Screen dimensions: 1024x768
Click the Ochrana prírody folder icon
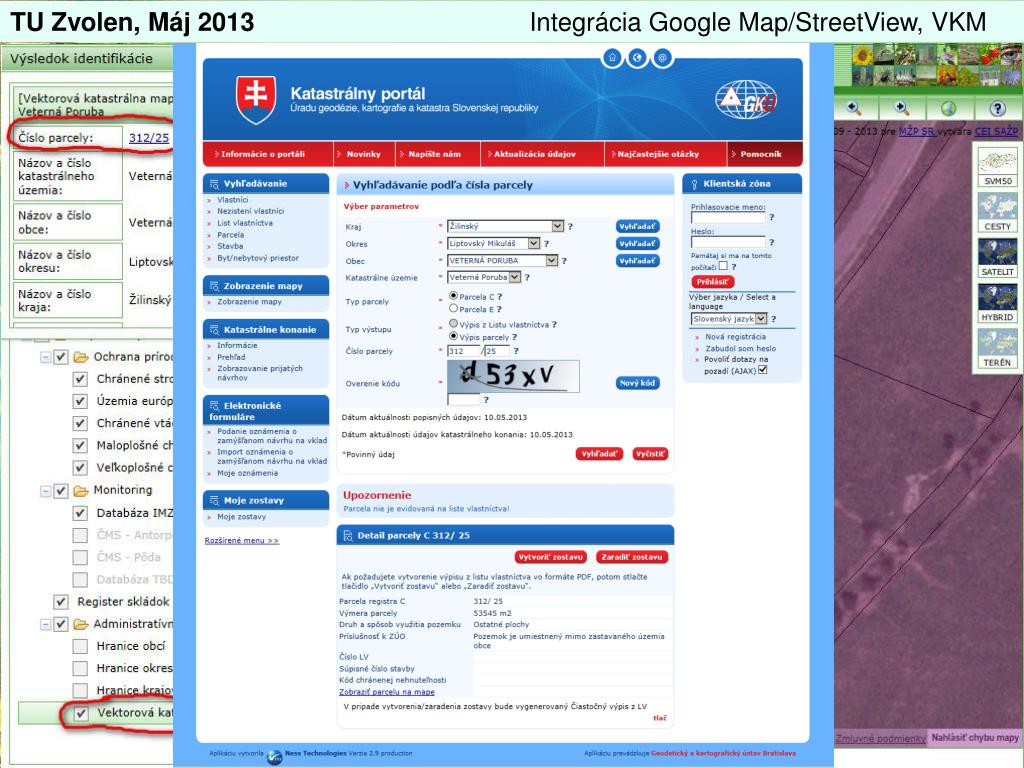(x=81, y=357)
